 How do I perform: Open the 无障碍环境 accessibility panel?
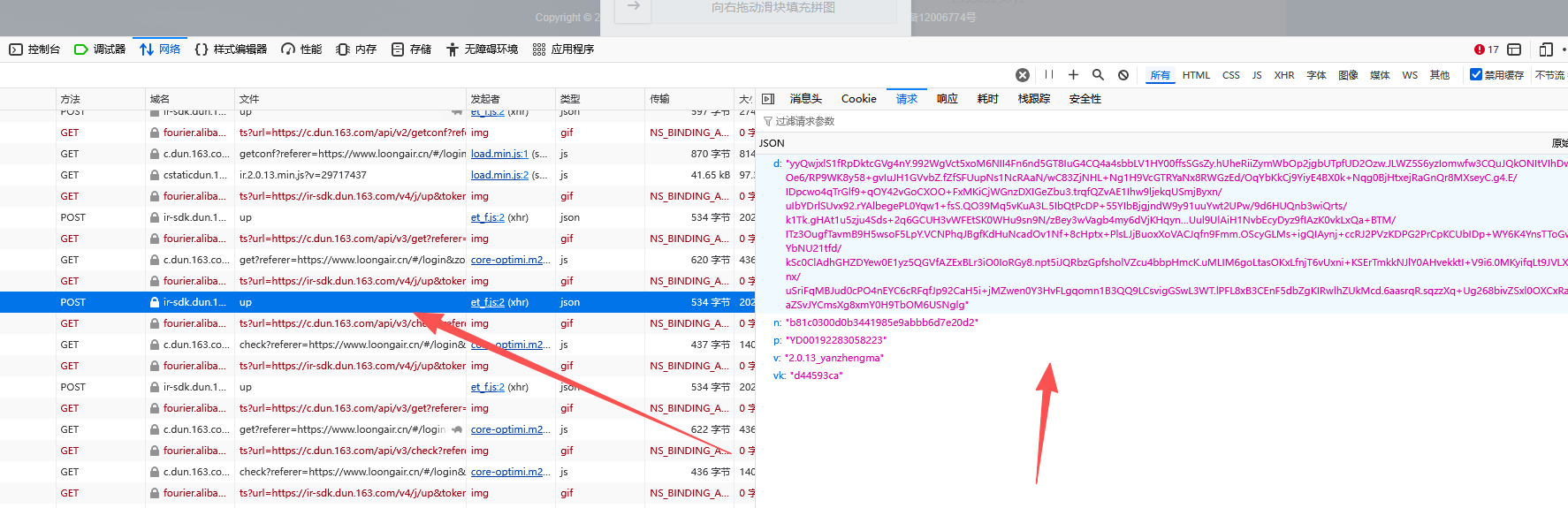coord(482,49)
